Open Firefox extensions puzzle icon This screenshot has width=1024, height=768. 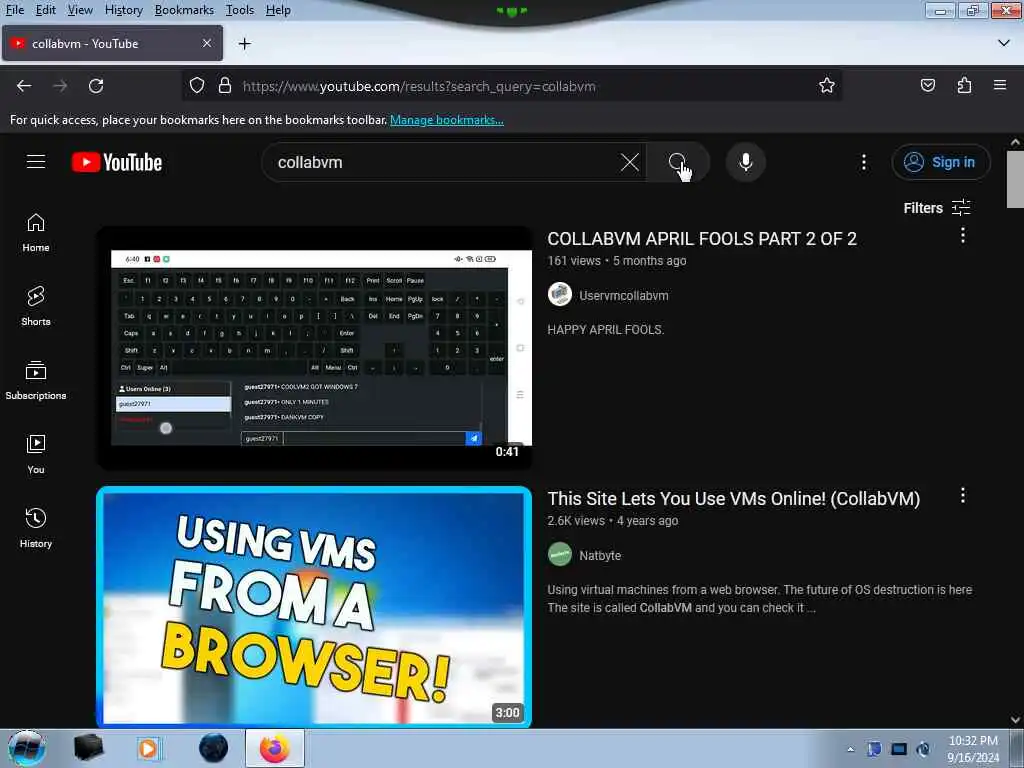click(964, 86)
